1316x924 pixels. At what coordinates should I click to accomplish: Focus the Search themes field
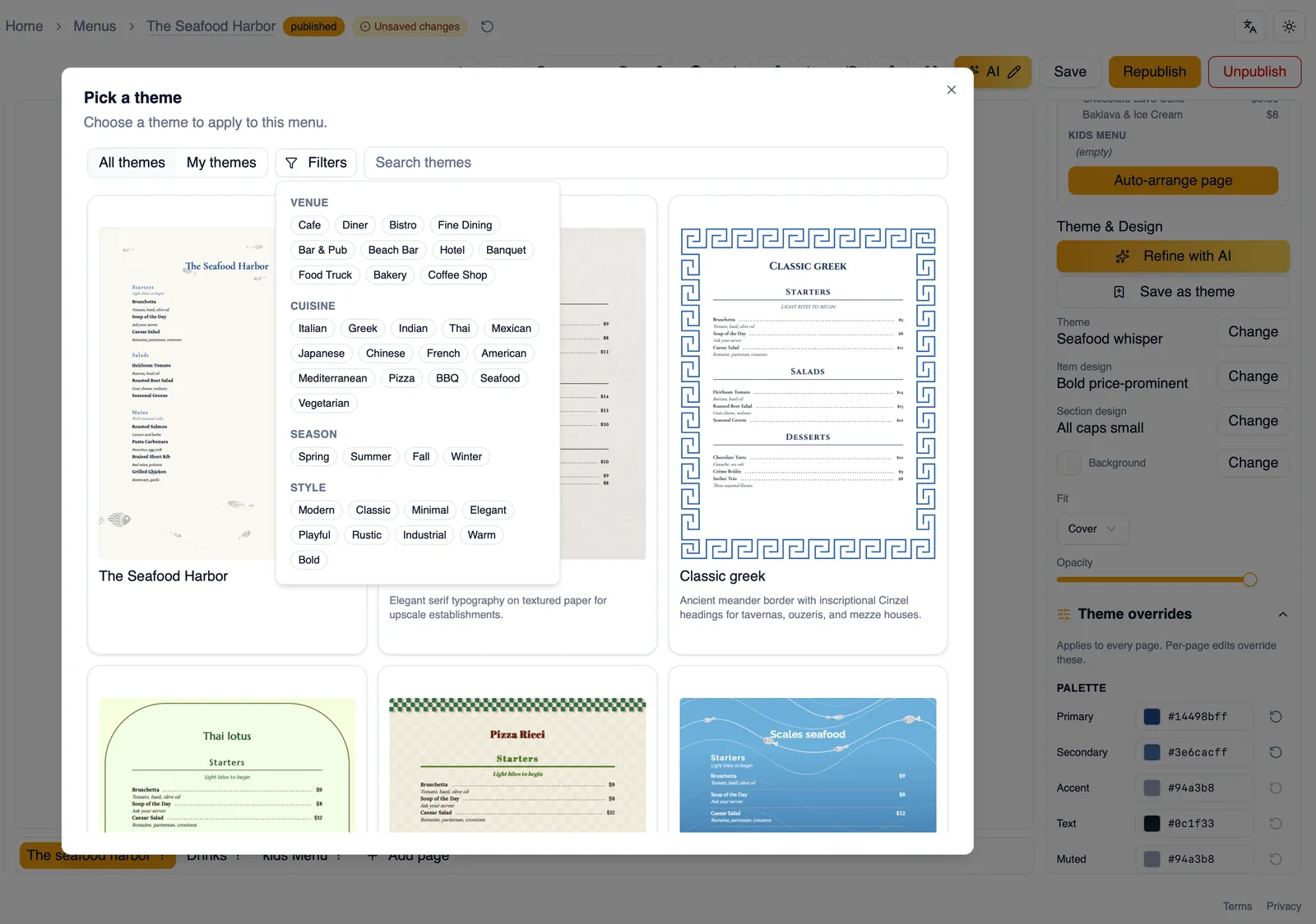(656, 163)
